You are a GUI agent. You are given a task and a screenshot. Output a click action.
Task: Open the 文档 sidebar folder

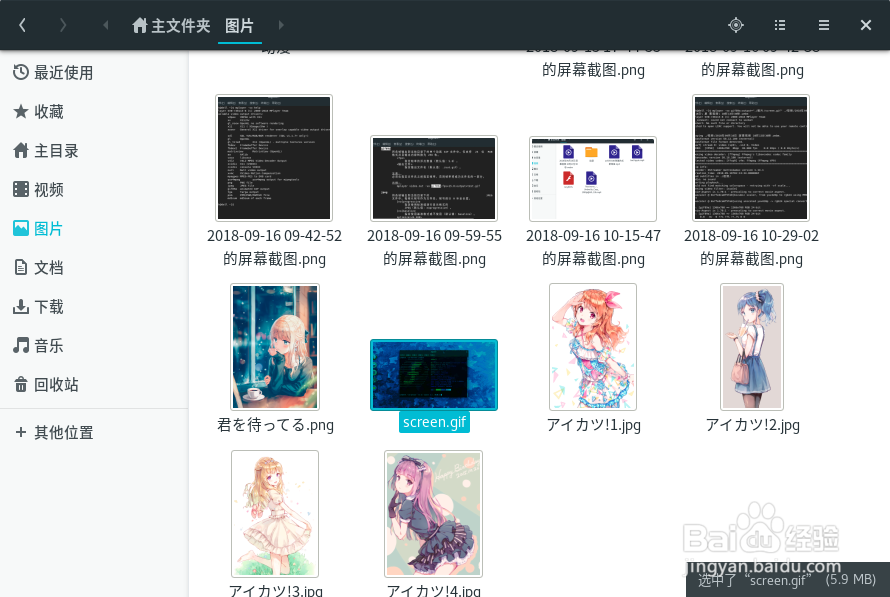click(94, 268)
